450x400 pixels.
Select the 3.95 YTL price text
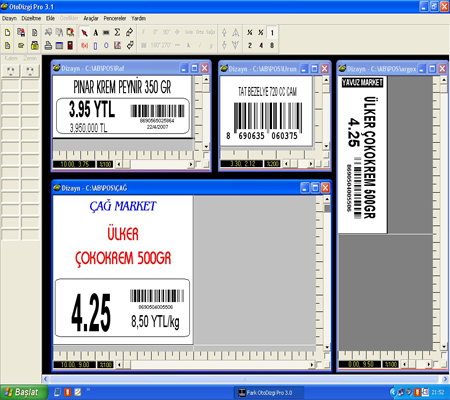click(x=92, y=109)
